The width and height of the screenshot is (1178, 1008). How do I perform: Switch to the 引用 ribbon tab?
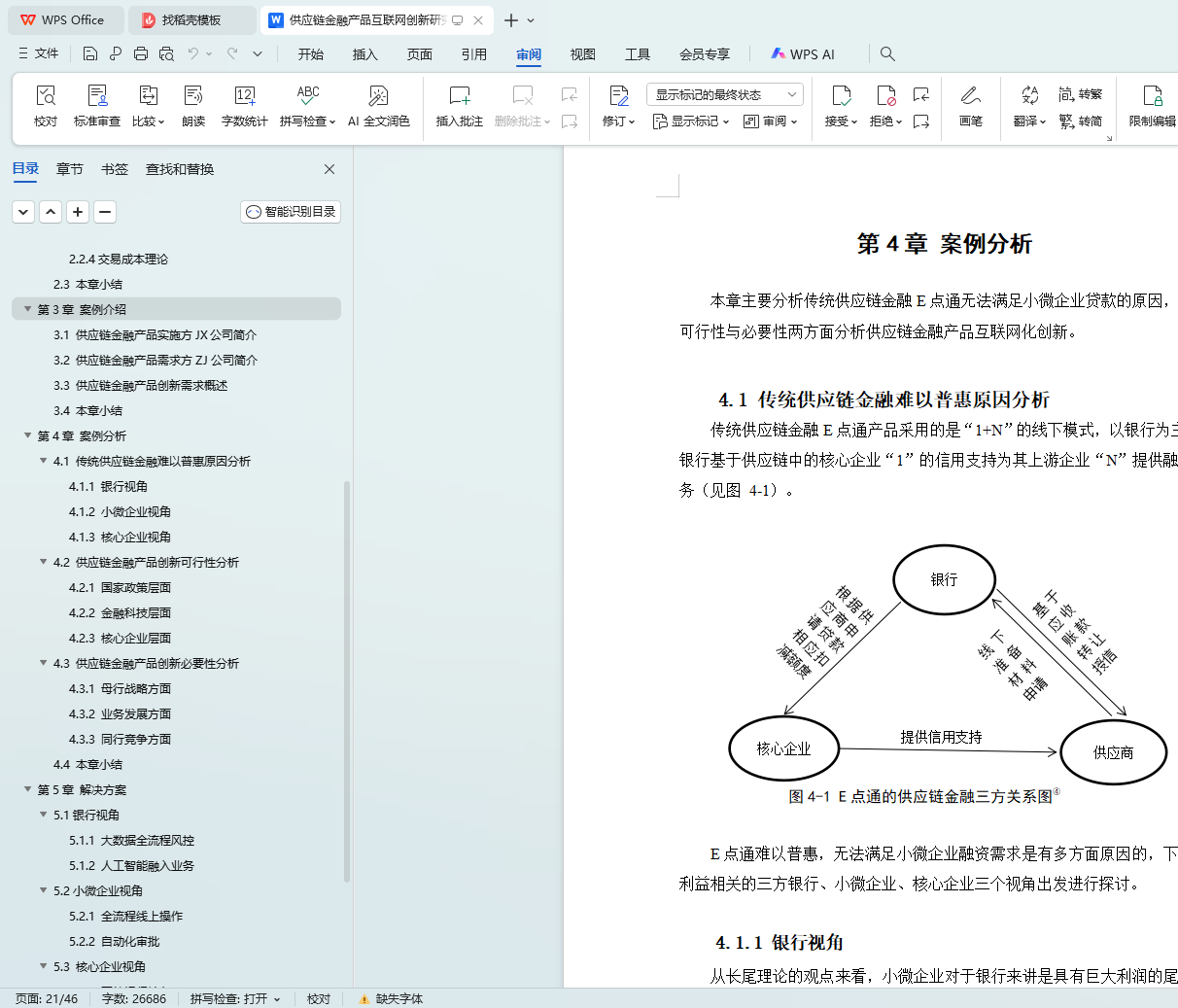[474, 54]
